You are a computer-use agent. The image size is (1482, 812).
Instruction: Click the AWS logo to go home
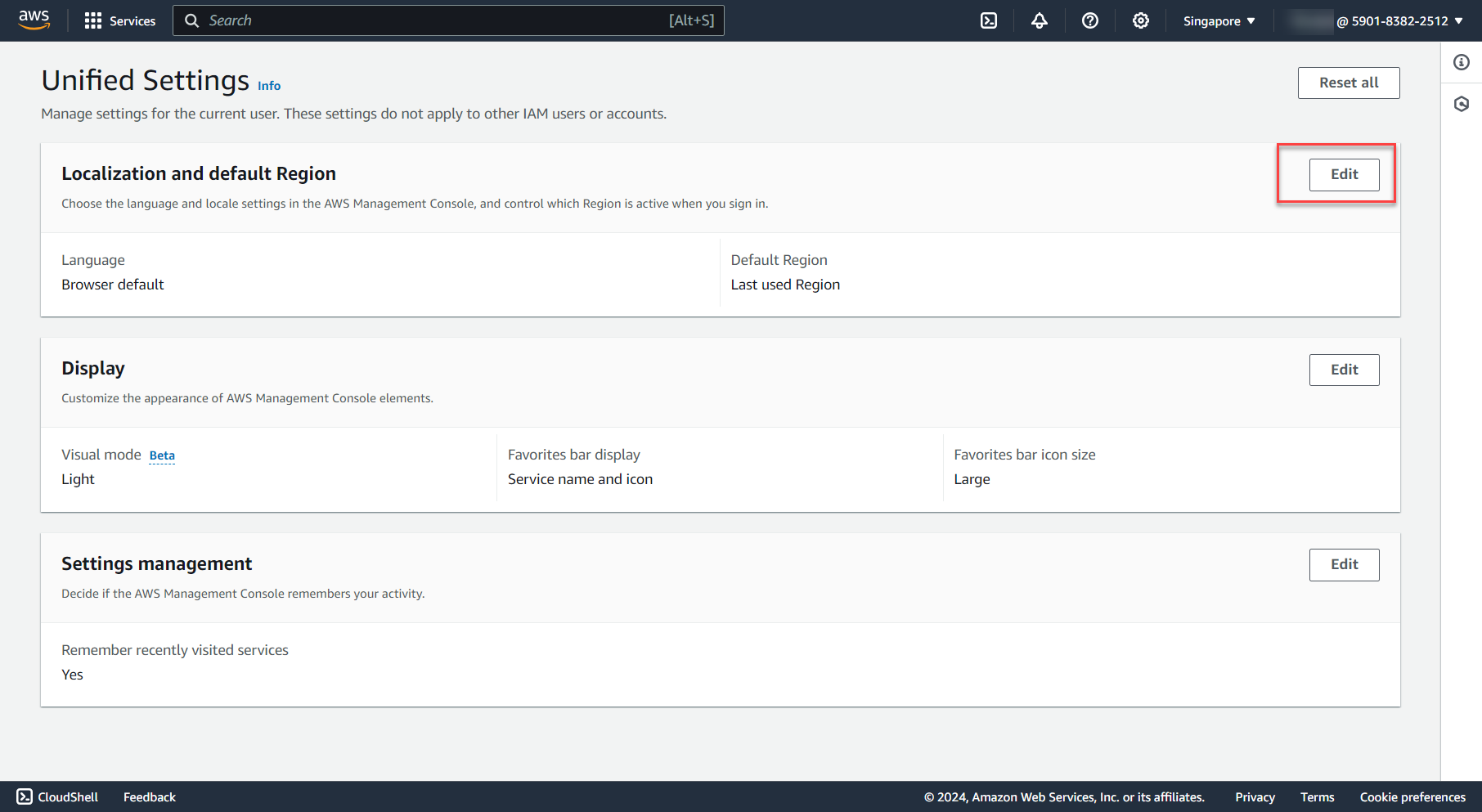[34, 20]
